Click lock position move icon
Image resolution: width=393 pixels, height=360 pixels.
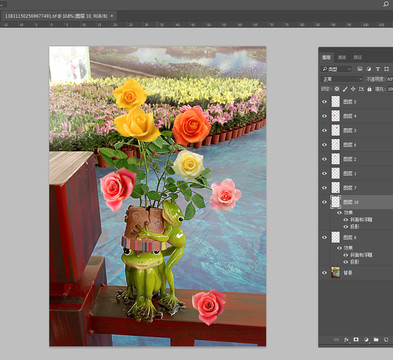[x=353, y=89]
